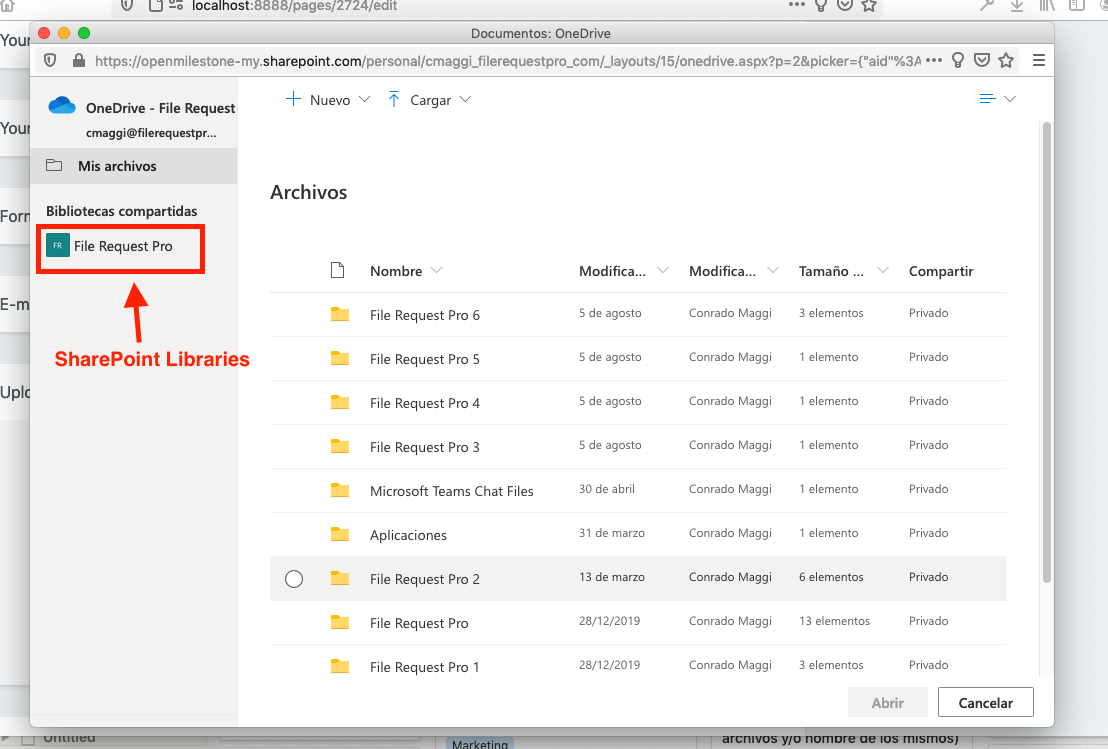Image resolution: width=1108 pixels, height=749 pixels.
Task: Click the Aplicaciones folder icon
Action: 340,534
